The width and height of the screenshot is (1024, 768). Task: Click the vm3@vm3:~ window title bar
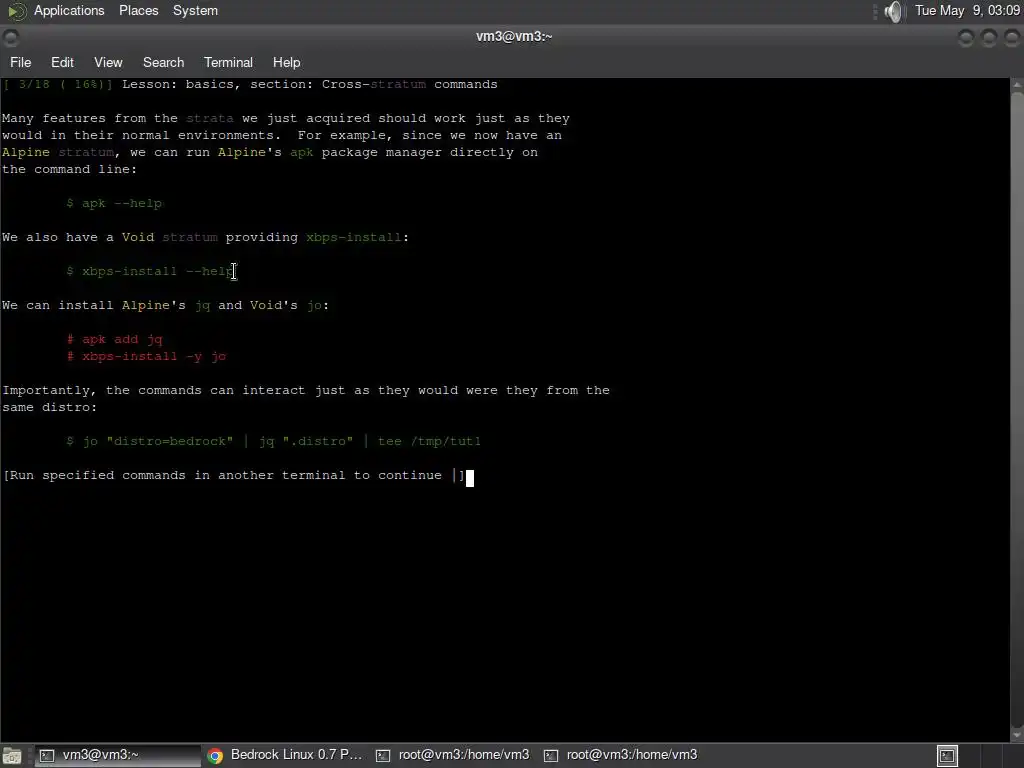click(513, 37)
